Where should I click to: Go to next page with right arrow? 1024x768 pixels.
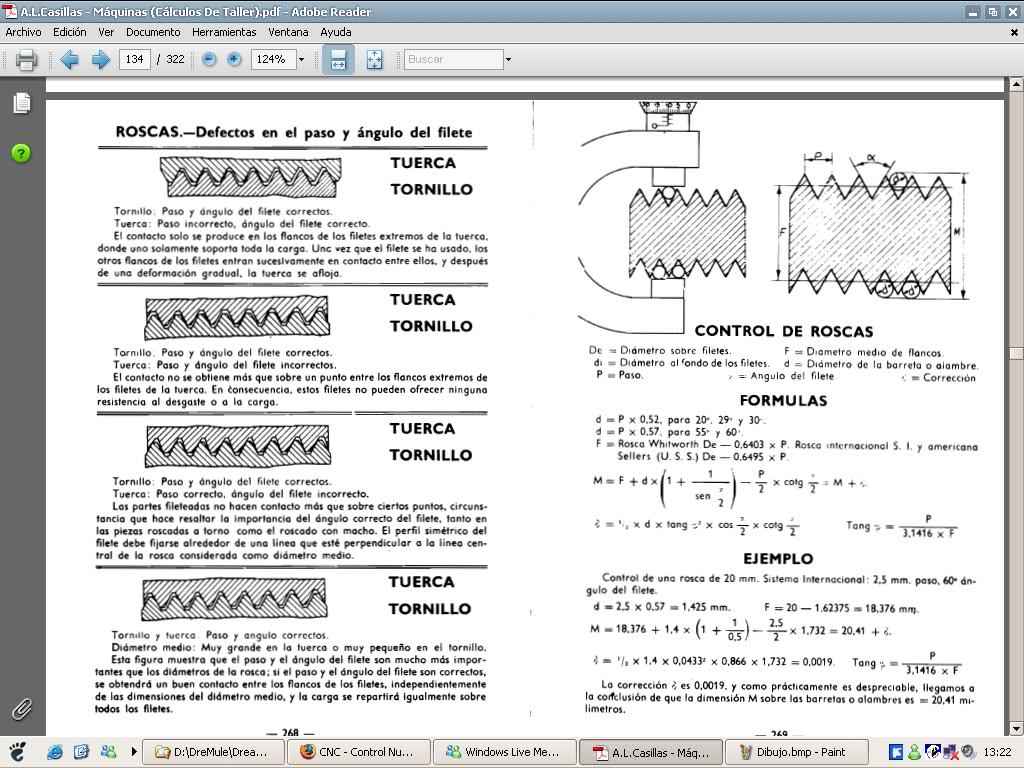click(x=100, y=59)
